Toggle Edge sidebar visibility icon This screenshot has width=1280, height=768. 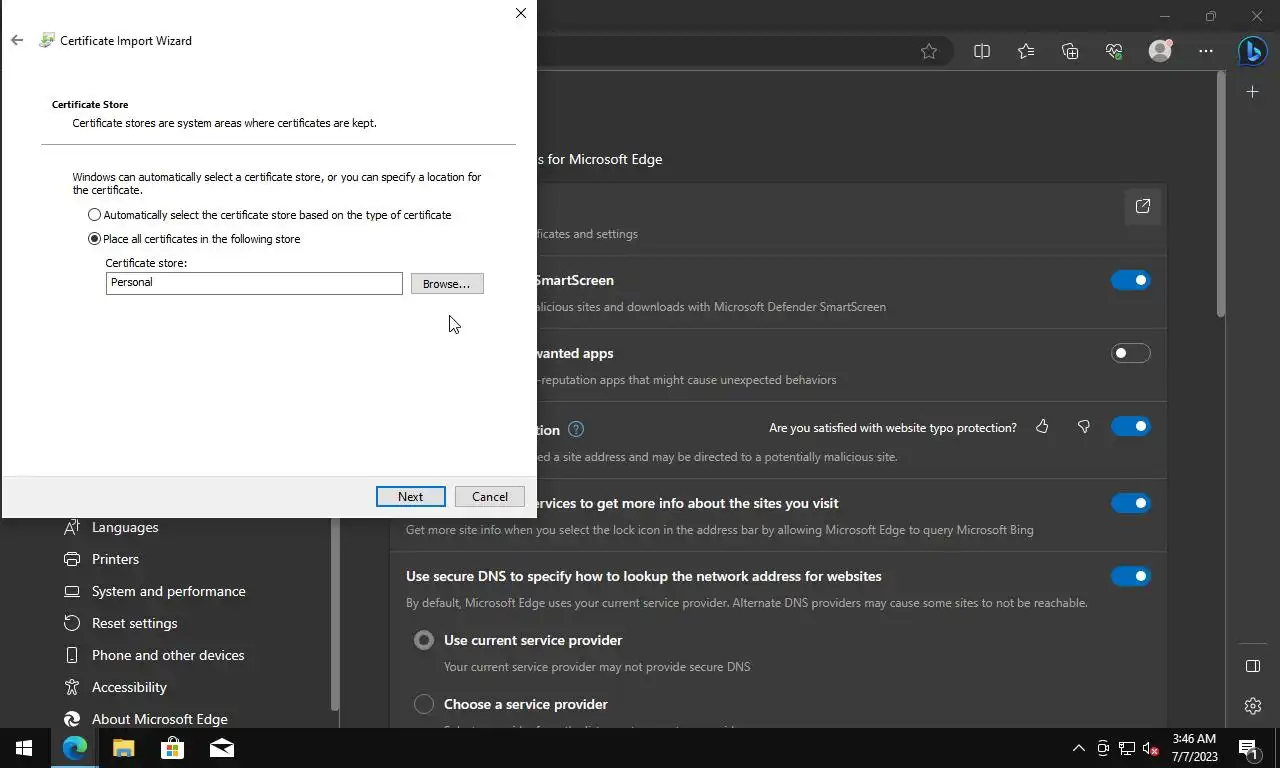click(x=1253, y=666)
